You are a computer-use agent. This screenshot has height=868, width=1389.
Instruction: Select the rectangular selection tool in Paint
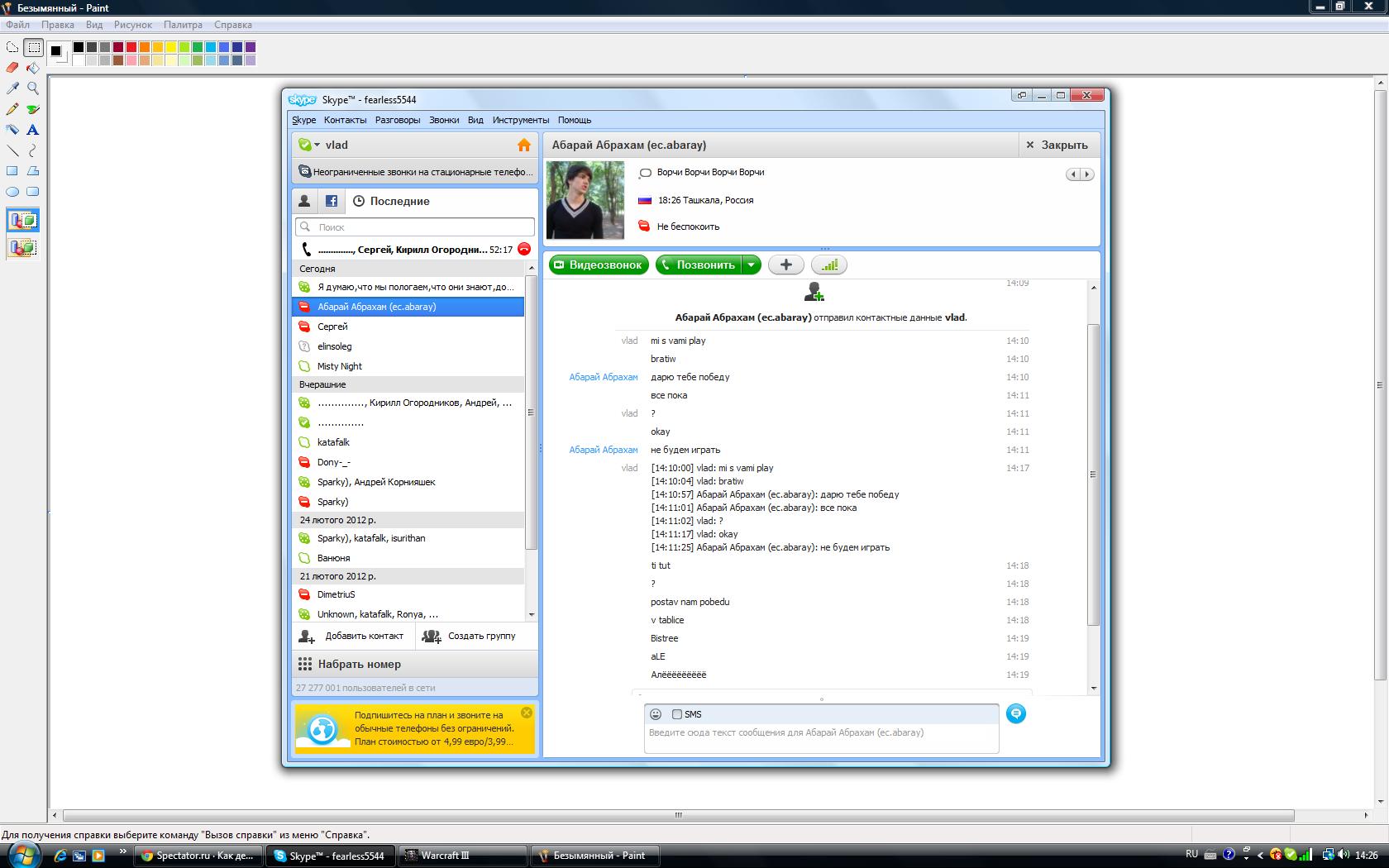coord(33,47)
